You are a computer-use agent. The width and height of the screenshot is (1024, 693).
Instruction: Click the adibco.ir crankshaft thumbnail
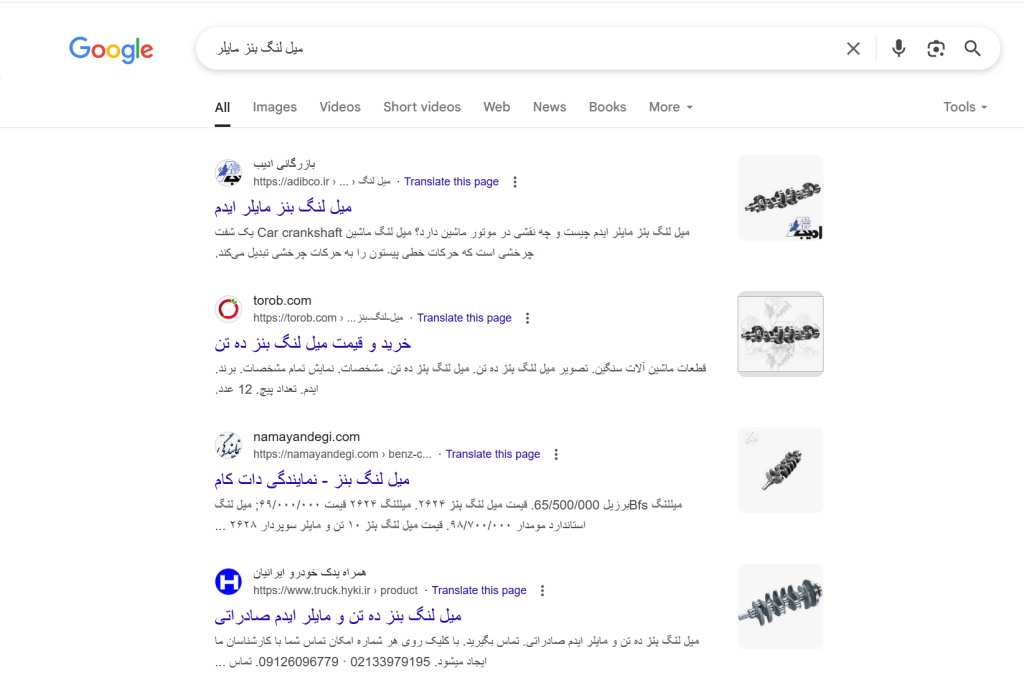point(780,198)
